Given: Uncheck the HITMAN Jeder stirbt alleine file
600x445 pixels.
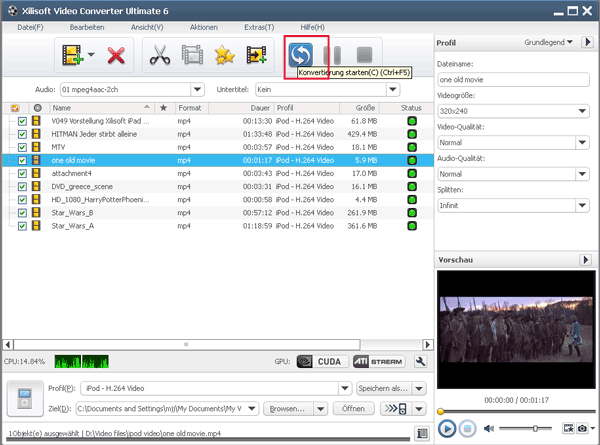Looking at the screenshot, I should point(22,134).
